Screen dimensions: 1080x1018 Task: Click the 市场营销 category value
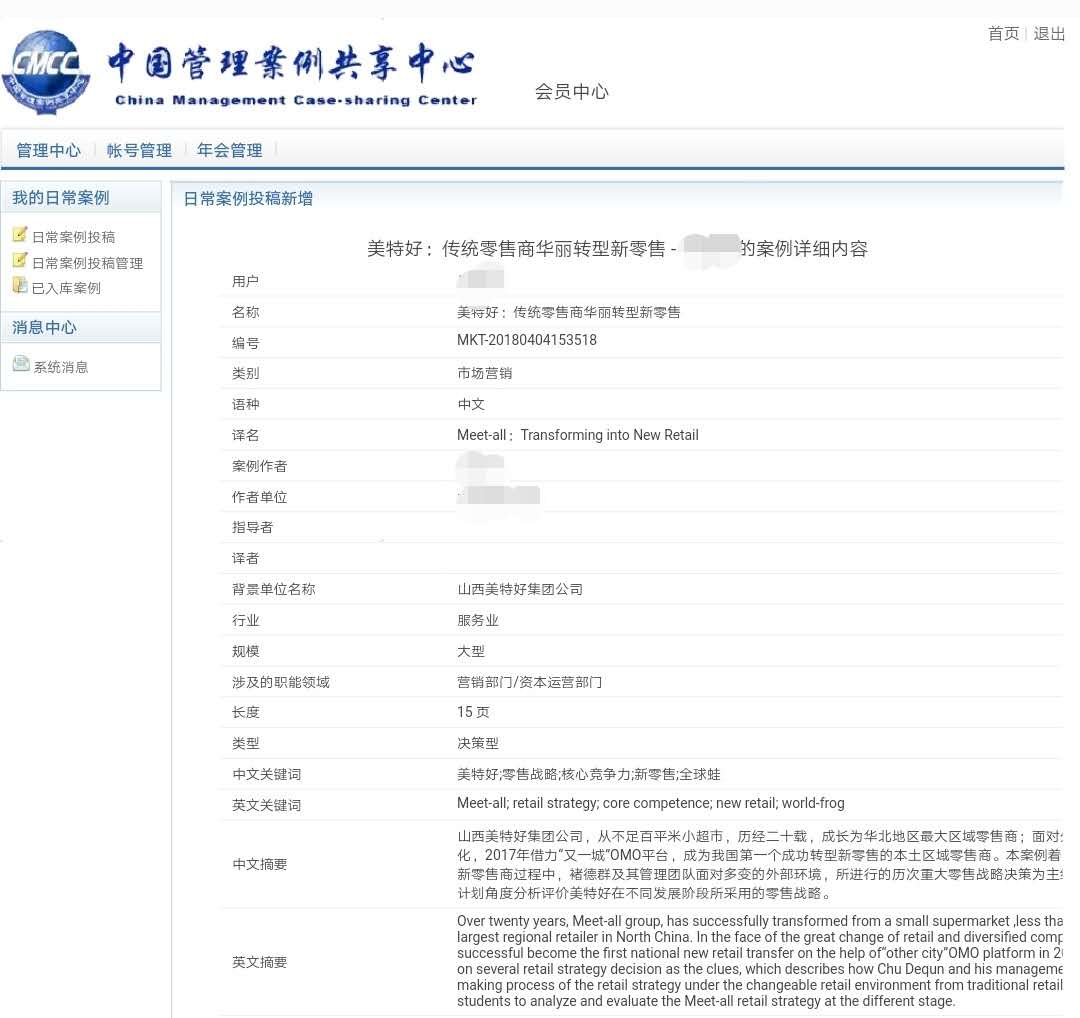pos(485,373)
